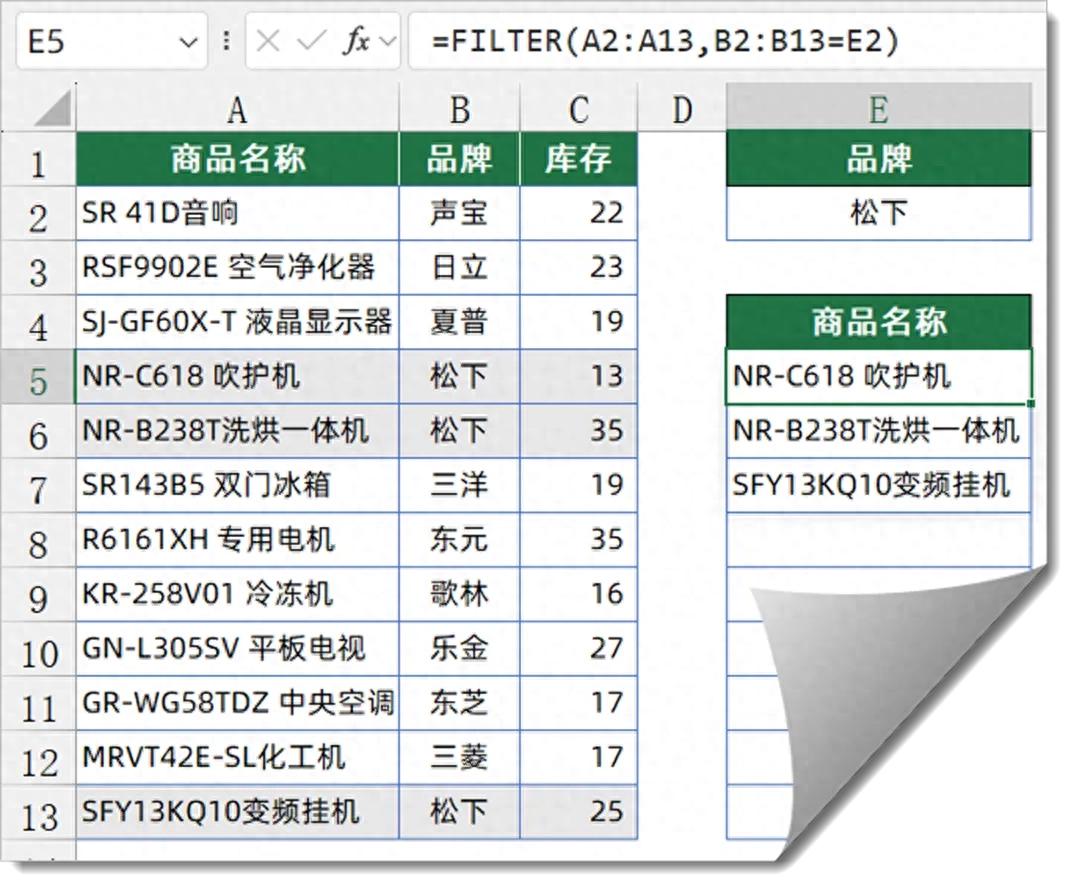Click the Name Box showing E5

[111, 42]
